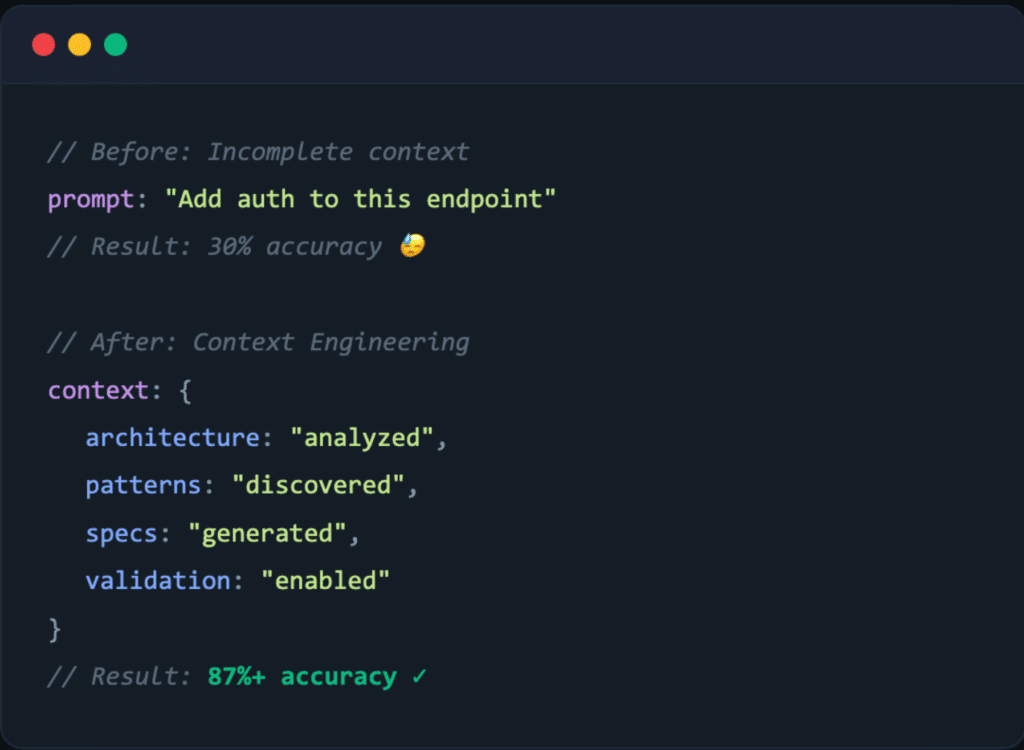
Task: Click the "validation" property key
Action: pos(158,581)
